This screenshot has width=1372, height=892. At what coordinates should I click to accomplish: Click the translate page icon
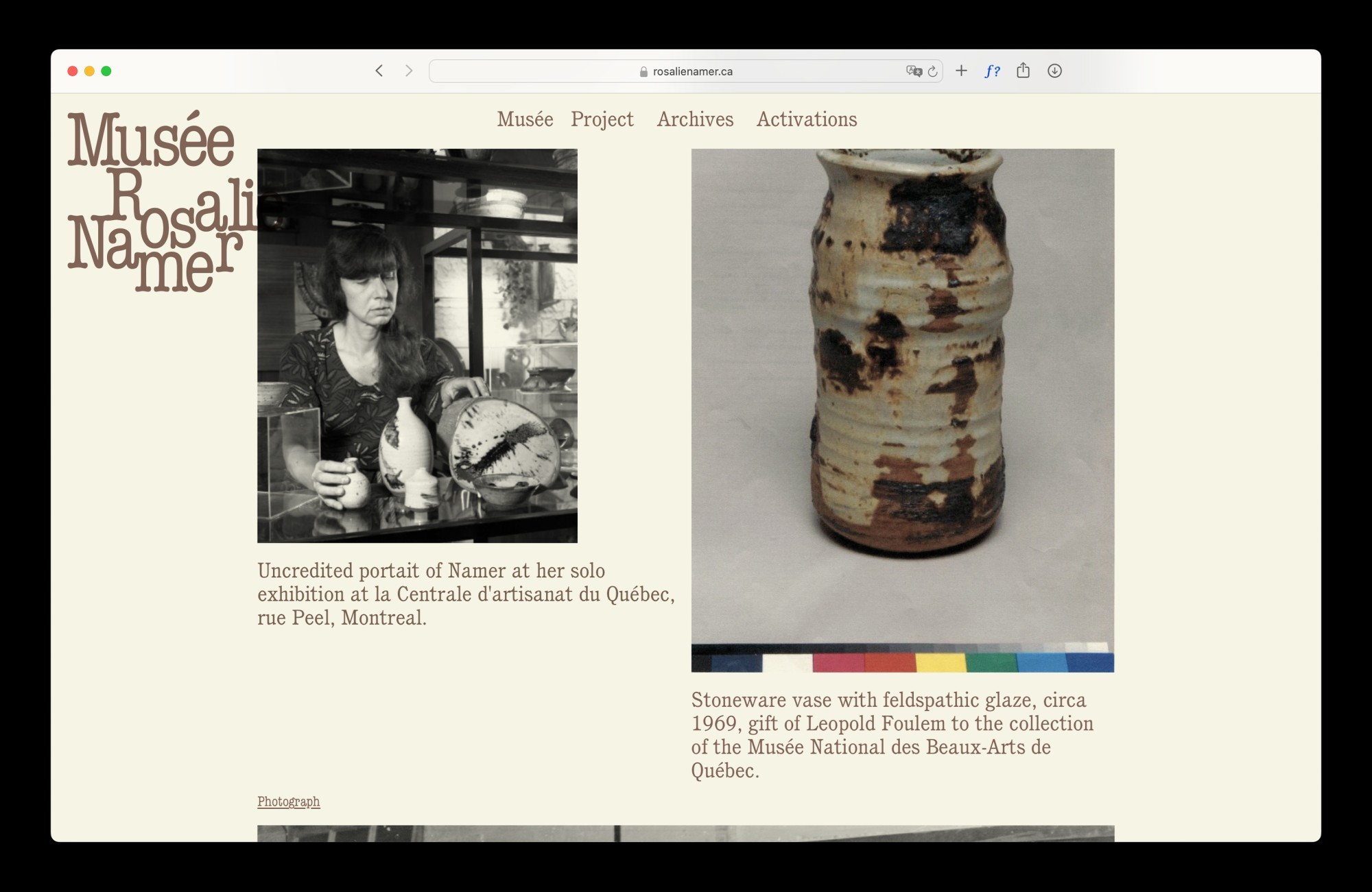click(913, 71)
